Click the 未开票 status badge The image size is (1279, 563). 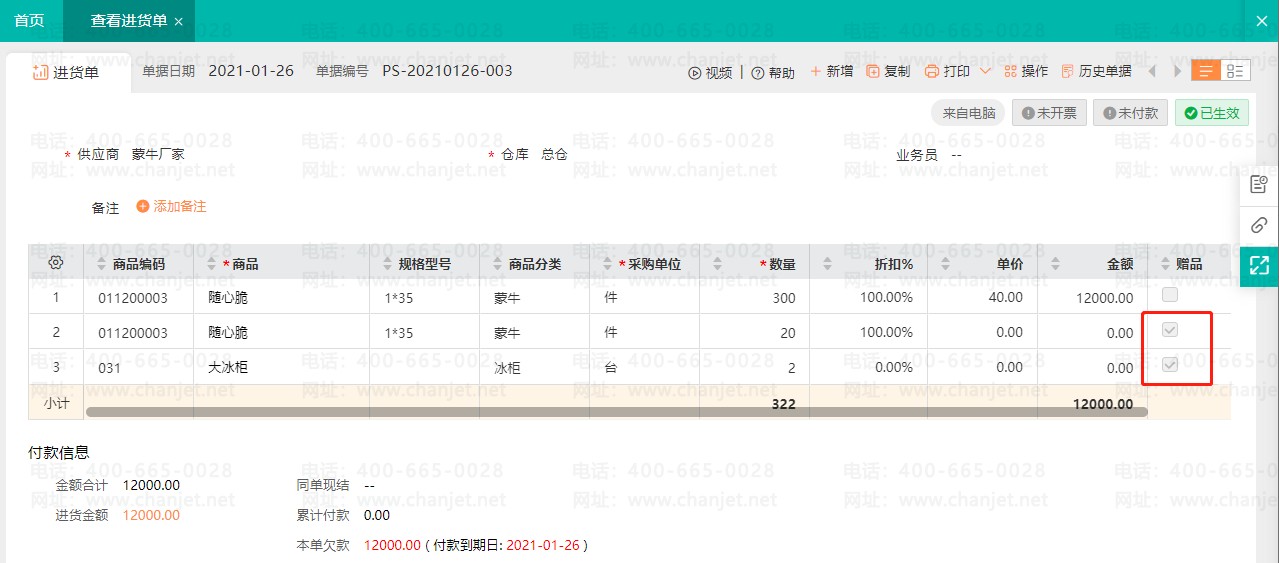pos(1049,113)
